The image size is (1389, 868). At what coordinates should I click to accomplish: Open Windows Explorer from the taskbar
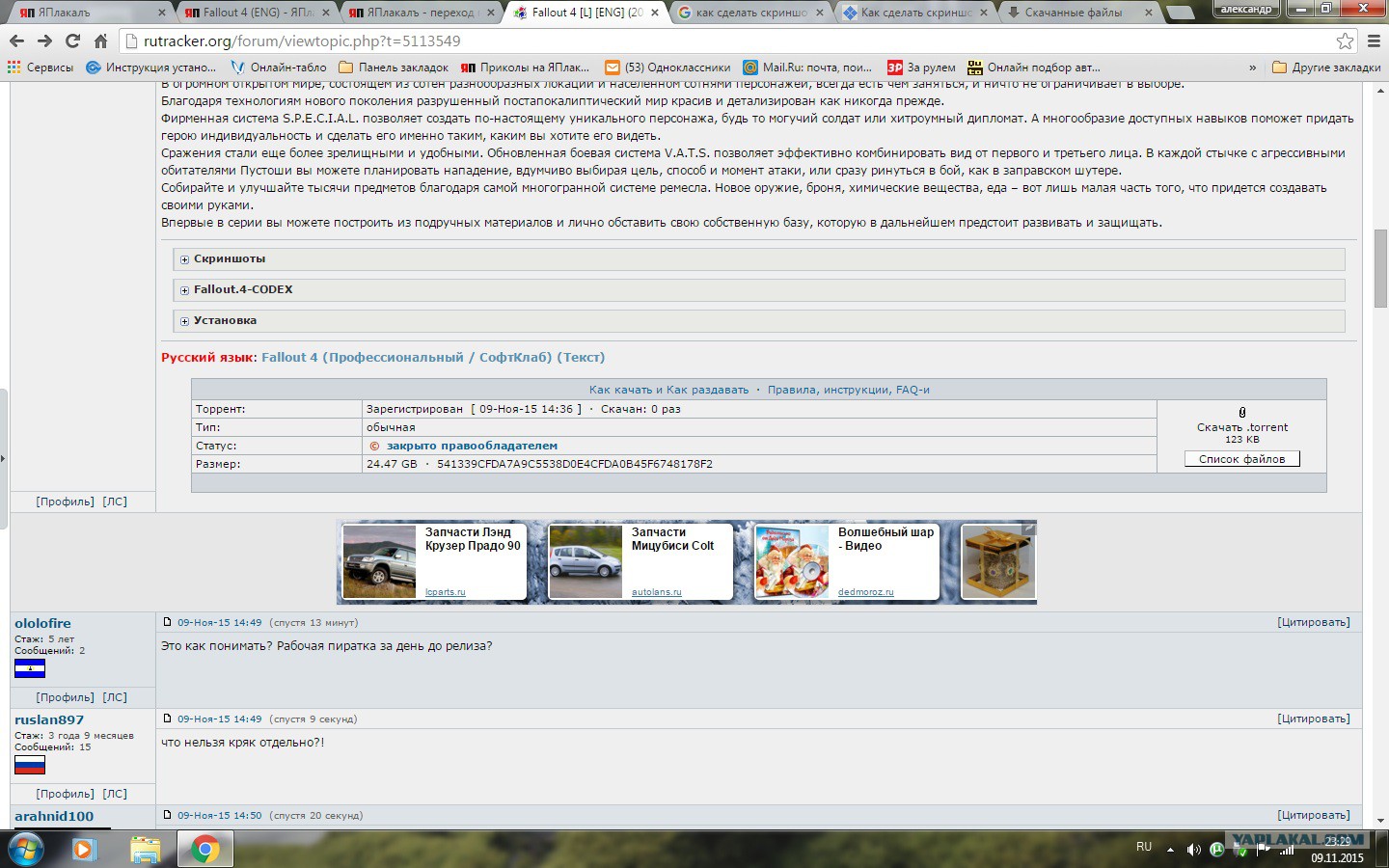click(145, 850)
